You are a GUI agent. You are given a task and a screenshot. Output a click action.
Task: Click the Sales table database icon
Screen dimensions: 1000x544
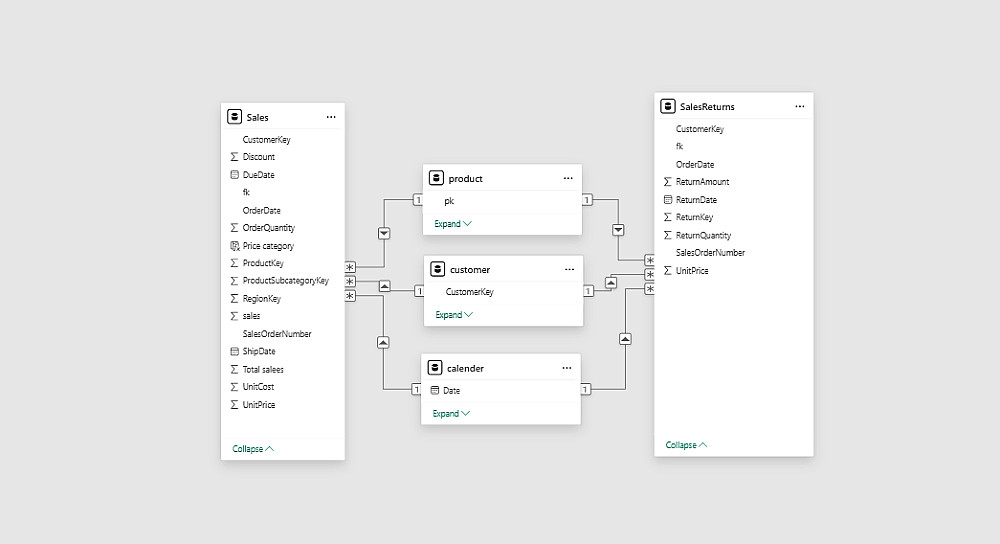click(x=235, y=117)
